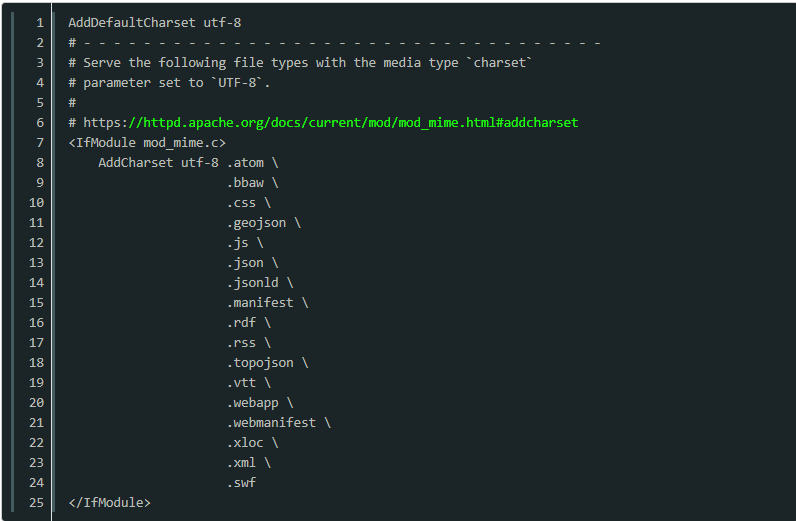Click the .geojson extension entry
The height and width of the screenshot is (521, 796).
click(256, 222)
